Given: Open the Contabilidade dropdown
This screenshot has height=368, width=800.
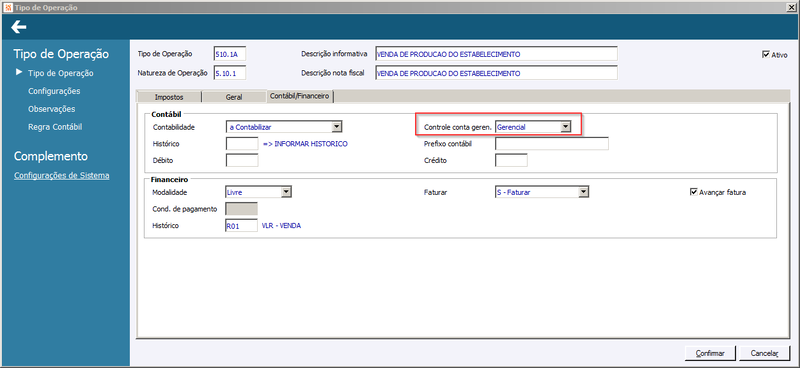Looking at the screenshot, I should click(x=337, y=127).
